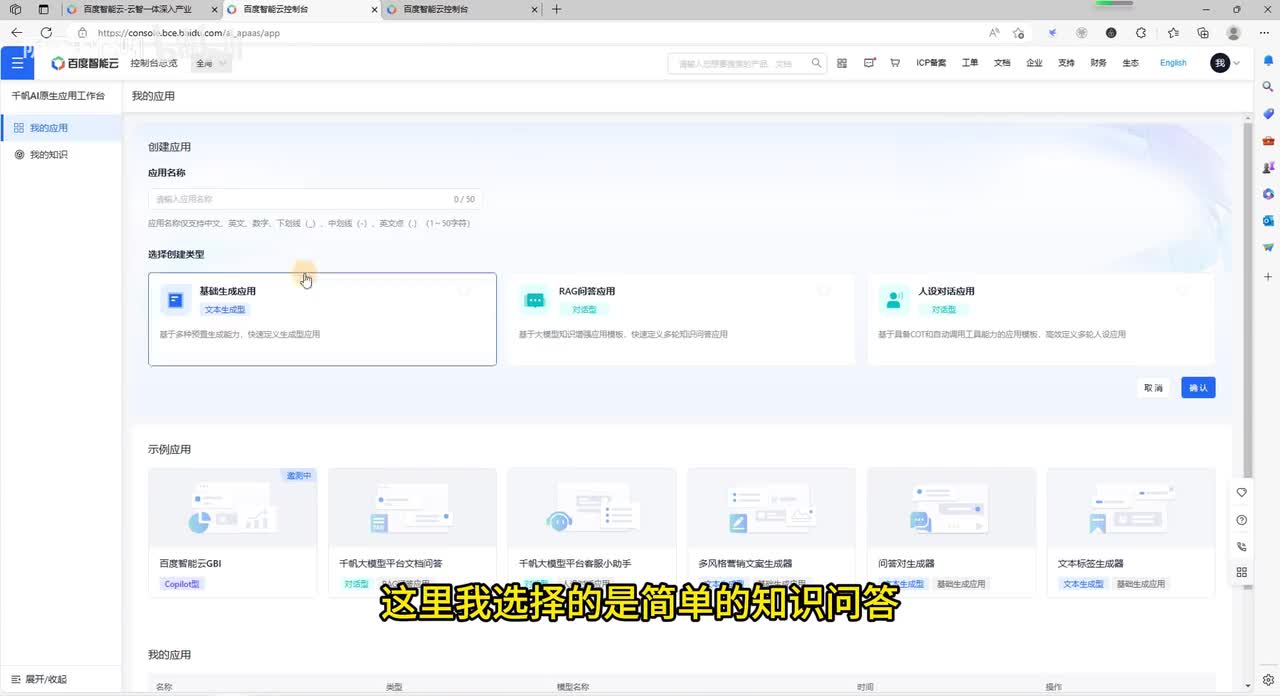
Task: Click the search magnifier icon in header
Action: coord(817,63)
